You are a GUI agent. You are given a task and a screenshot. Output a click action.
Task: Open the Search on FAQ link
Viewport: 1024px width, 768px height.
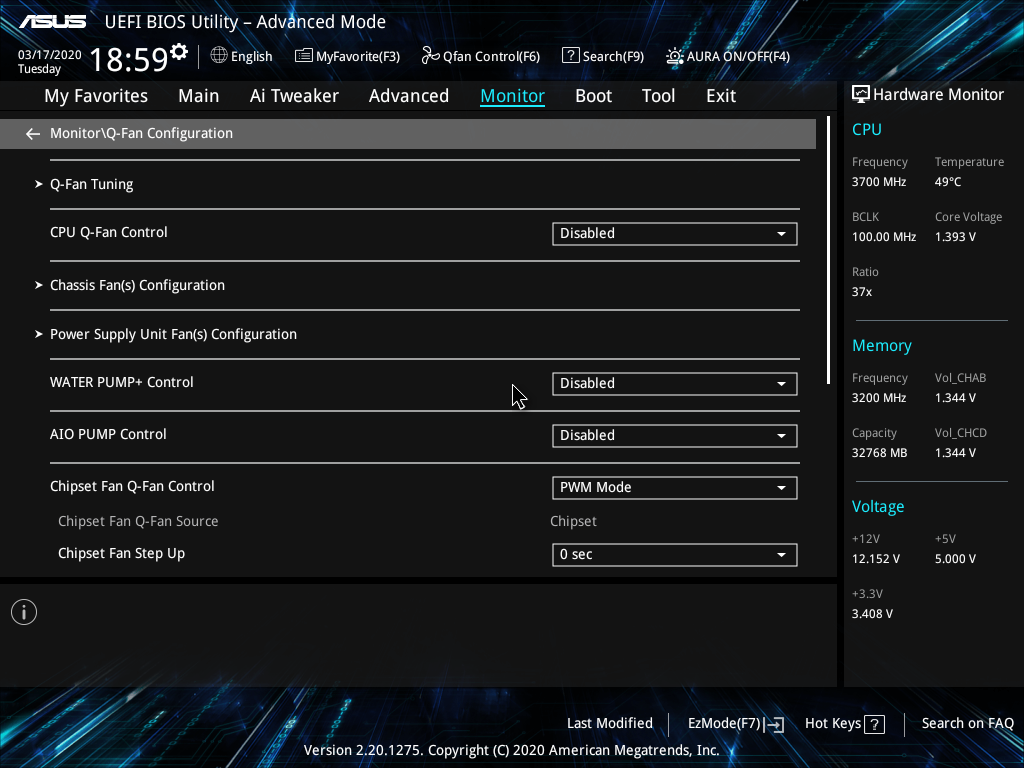[x=967, y=724]
